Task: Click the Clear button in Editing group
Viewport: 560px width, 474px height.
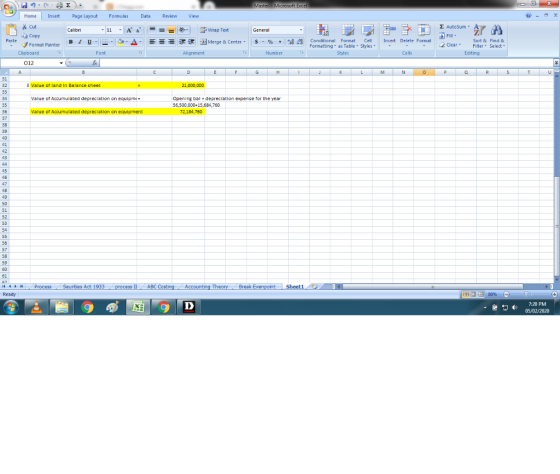Action: (x=450, y=45)
